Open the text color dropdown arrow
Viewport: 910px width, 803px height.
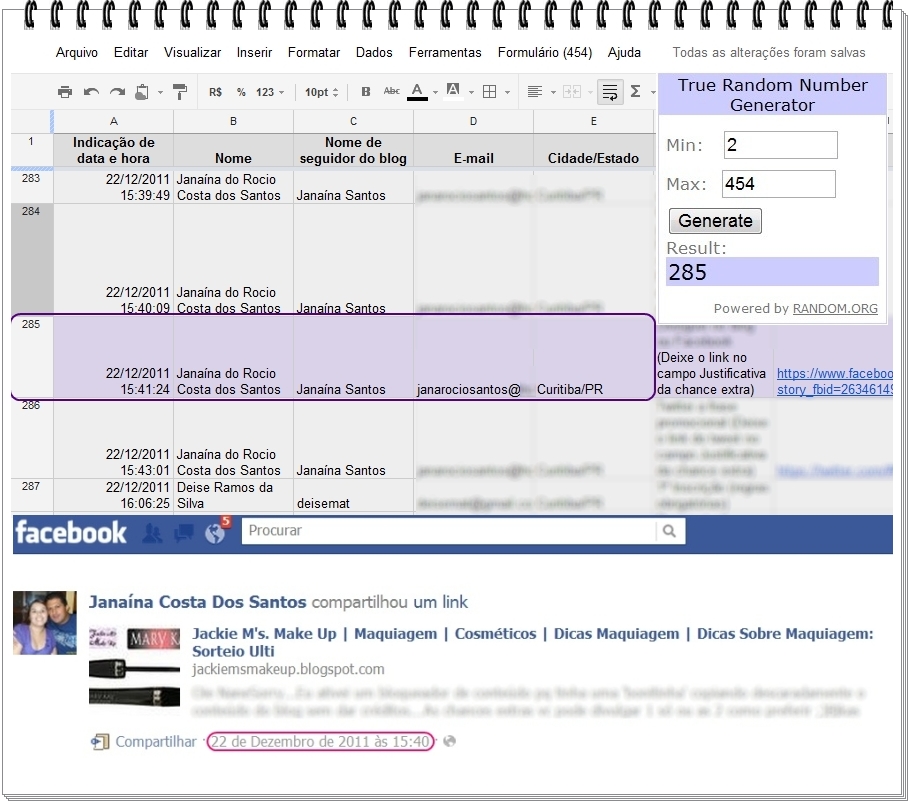pos(435,92)
